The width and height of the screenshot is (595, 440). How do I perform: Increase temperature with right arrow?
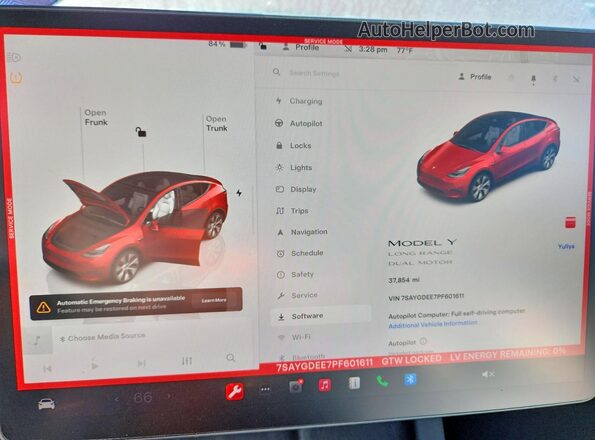click(x=168, y=396)
